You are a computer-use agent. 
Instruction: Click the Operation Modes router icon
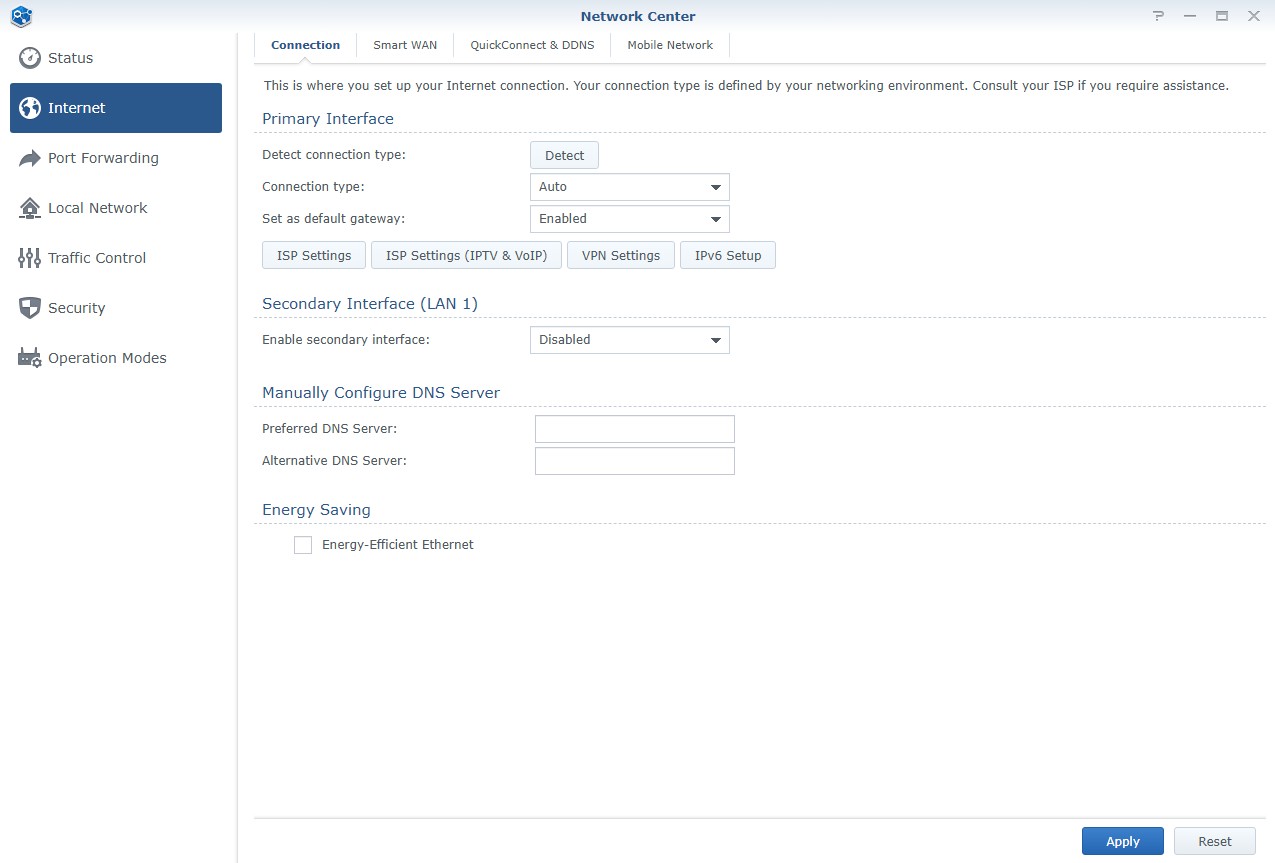tap(30, 358)
